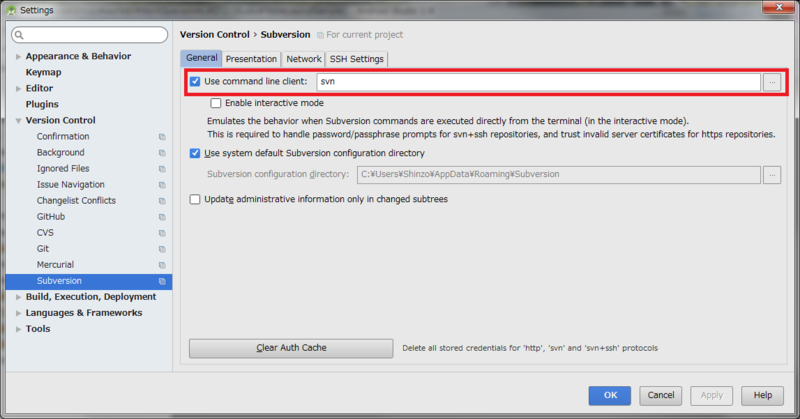Confirm settings with OK
The width and height of the screenshot is (800, 419).
coord(610,396)
